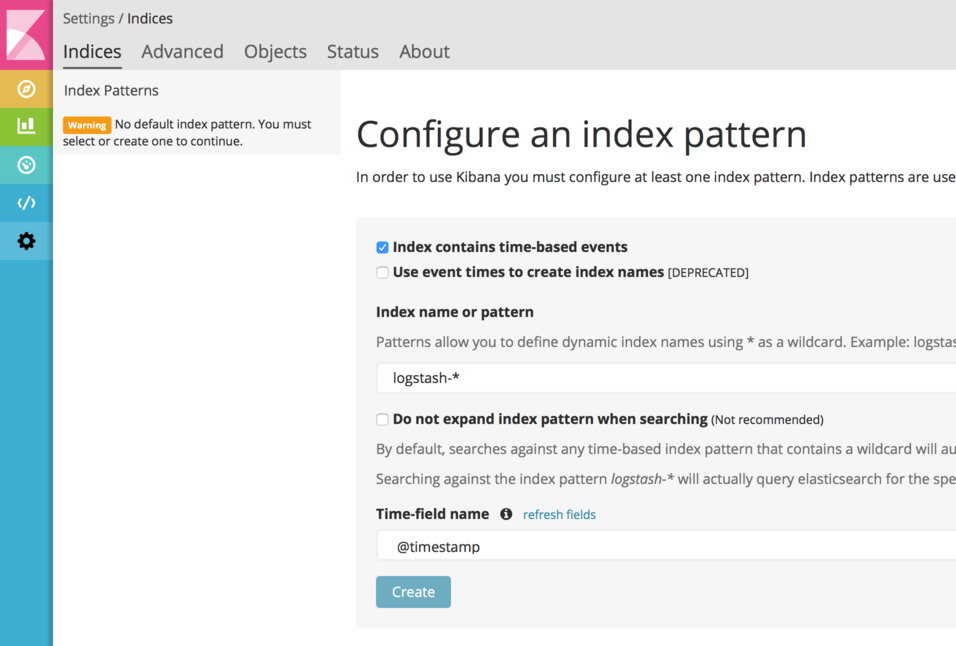956x646 pixels.
Task: Click the Settings breadcrumb
Action: (x=88, y=18)
